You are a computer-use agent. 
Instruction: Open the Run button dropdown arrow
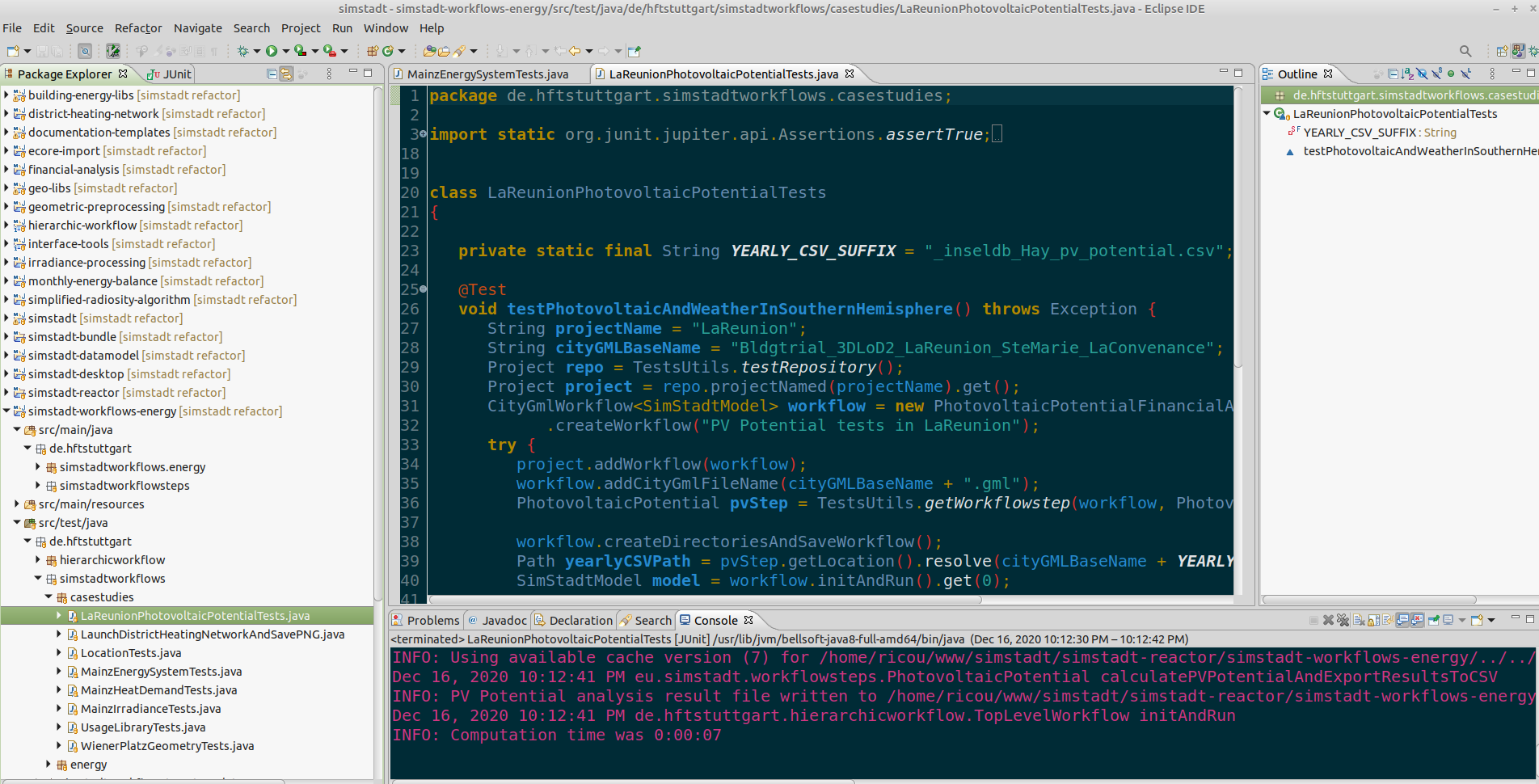point(285,51)
